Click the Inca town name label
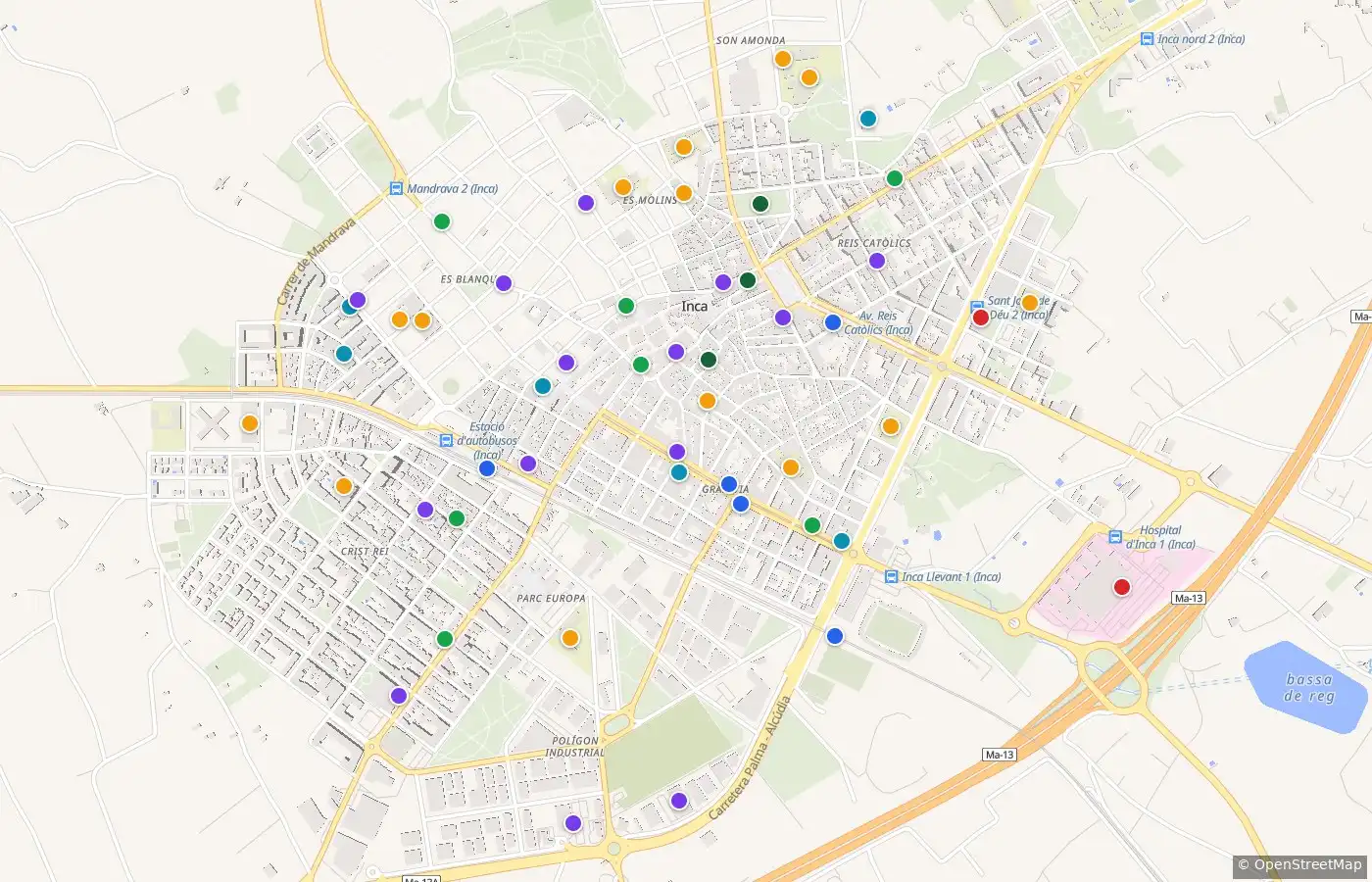Screen dimensions: 1372x882 (x=694, y=306)
